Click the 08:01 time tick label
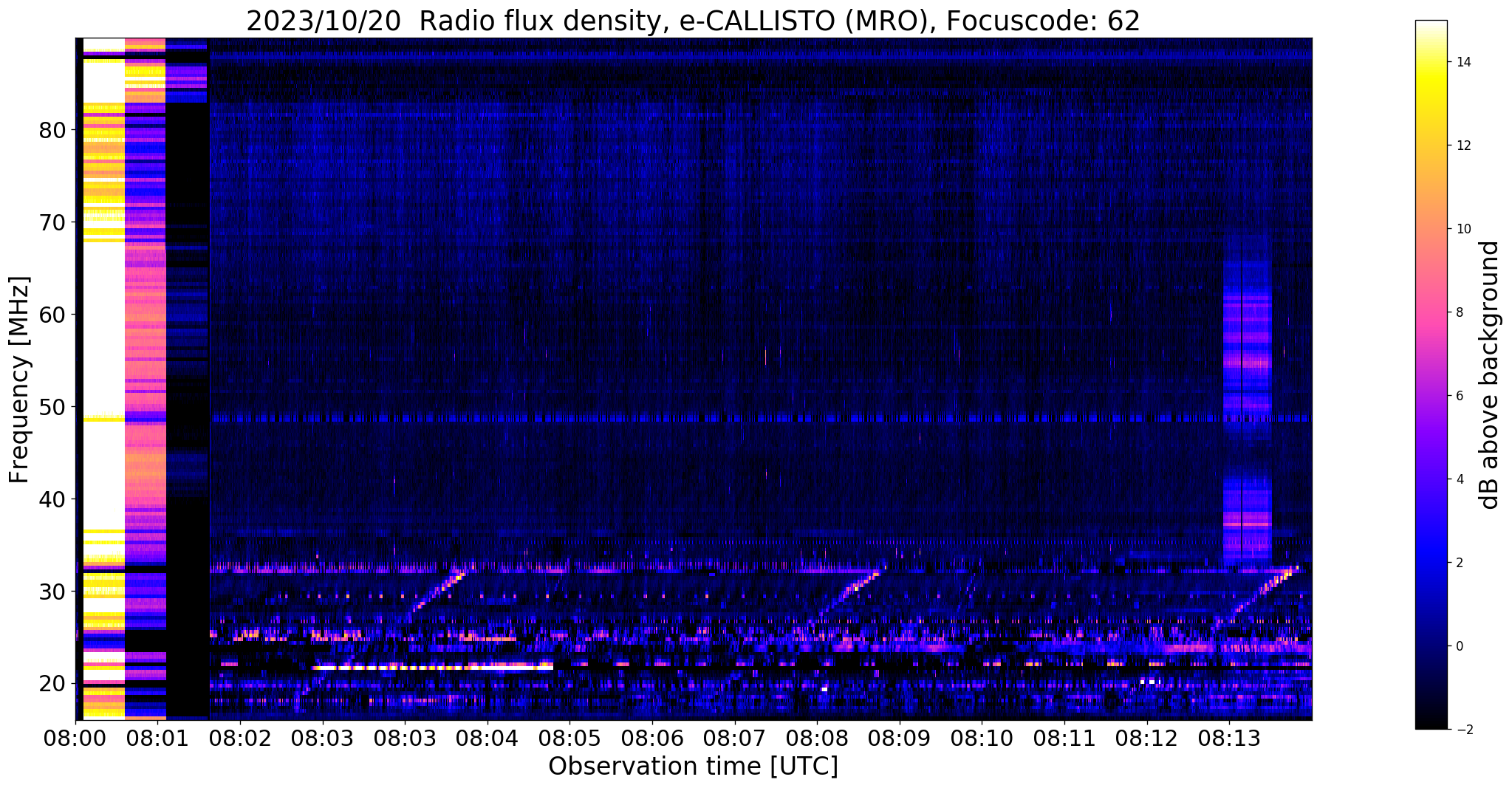 158,739
